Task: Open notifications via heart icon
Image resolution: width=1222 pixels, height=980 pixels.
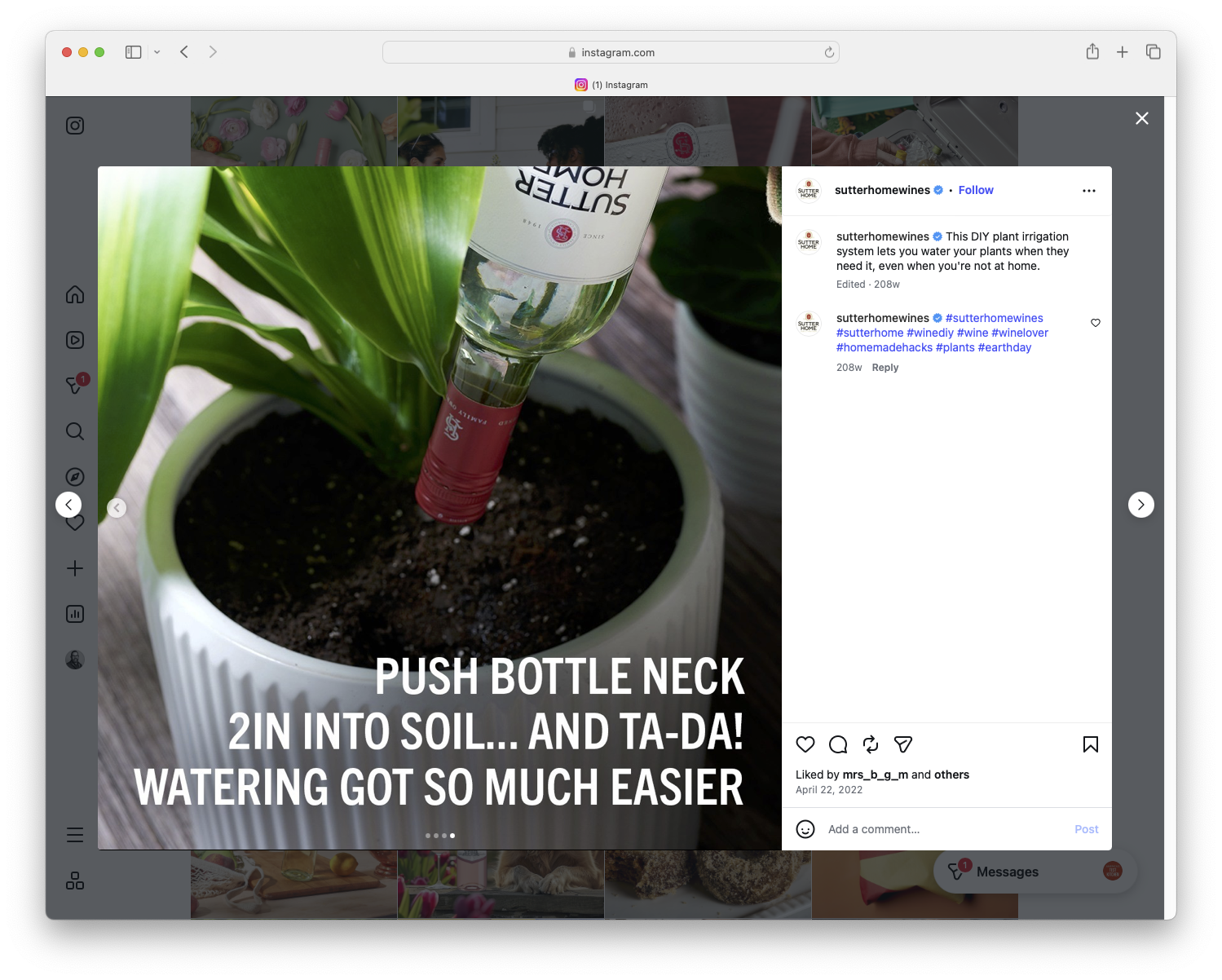Action: click(x=74, y=522)
